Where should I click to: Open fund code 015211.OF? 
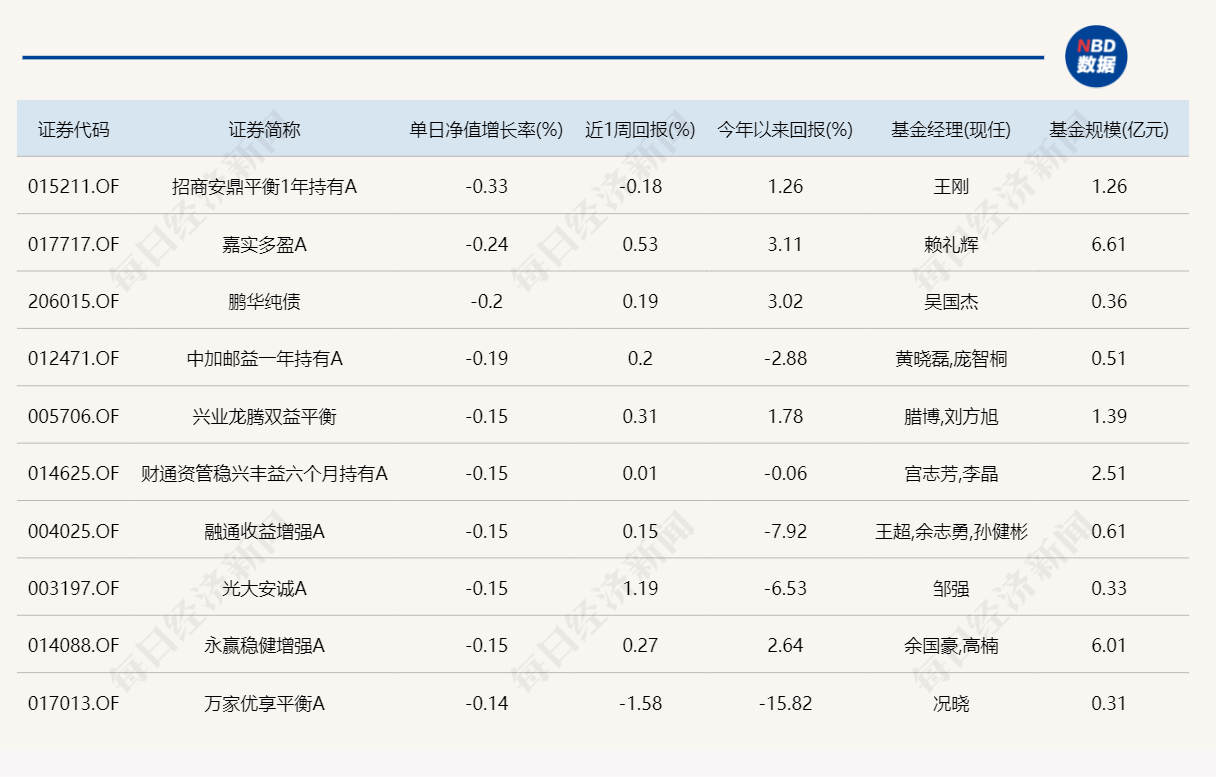73,186
